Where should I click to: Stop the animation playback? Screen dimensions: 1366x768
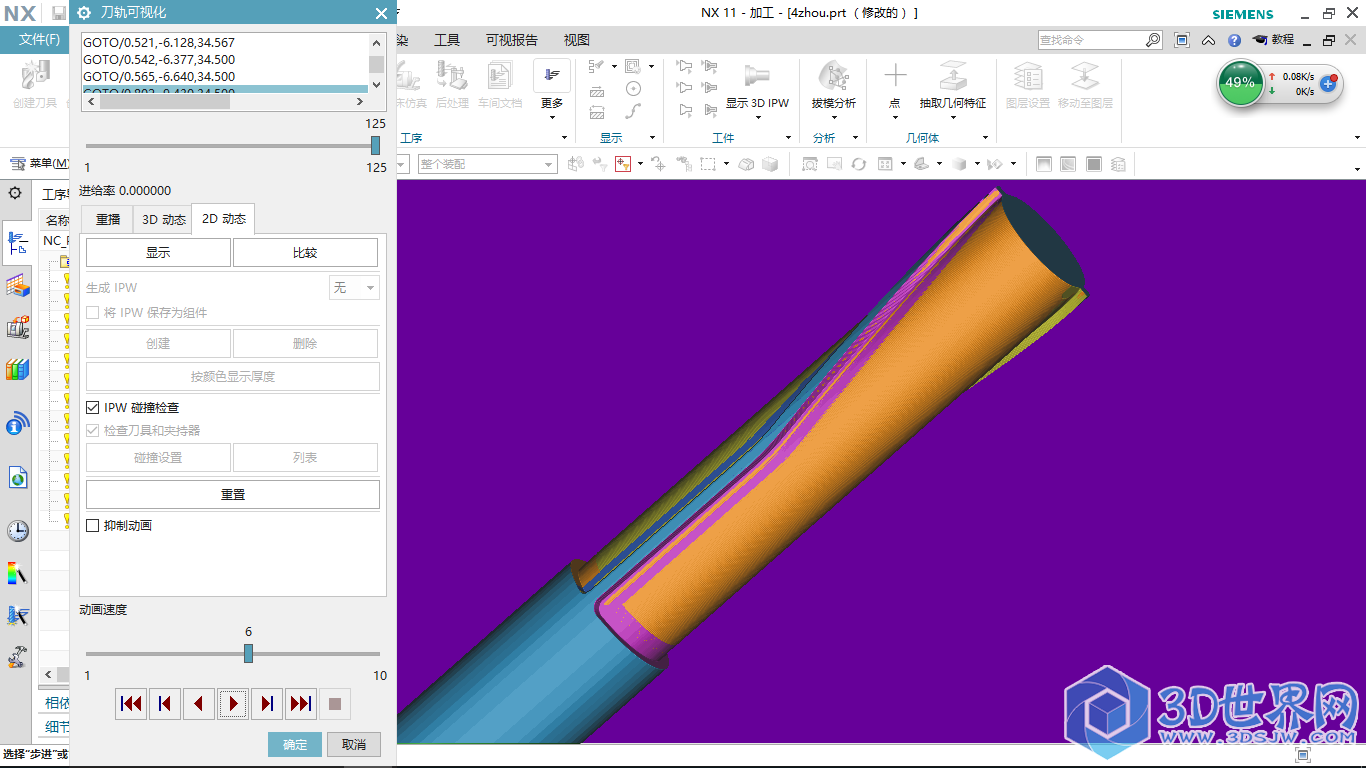coord(335,704)
